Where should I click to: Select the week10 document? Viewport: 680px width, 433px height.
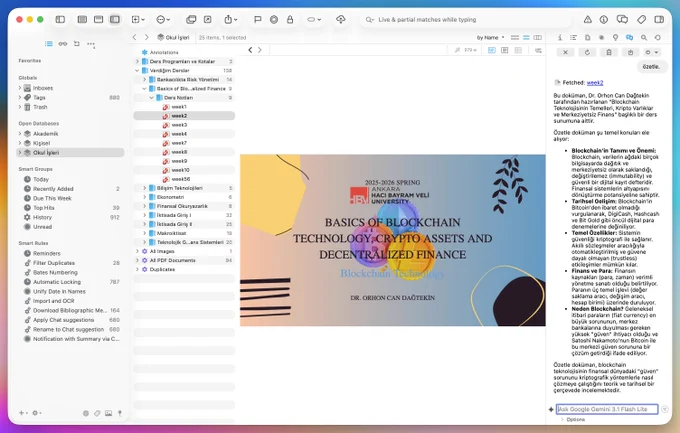(x=180, y=170)
